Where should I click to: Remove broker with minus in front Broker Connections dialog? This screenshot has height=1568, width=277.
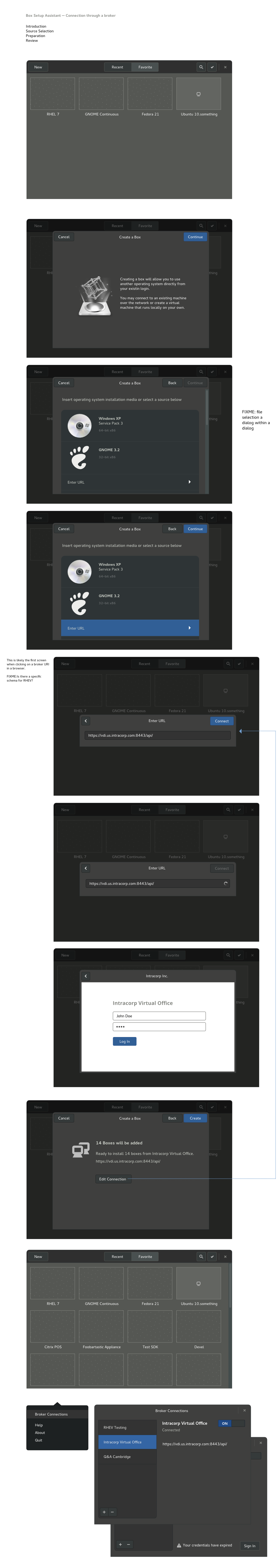112,1511
